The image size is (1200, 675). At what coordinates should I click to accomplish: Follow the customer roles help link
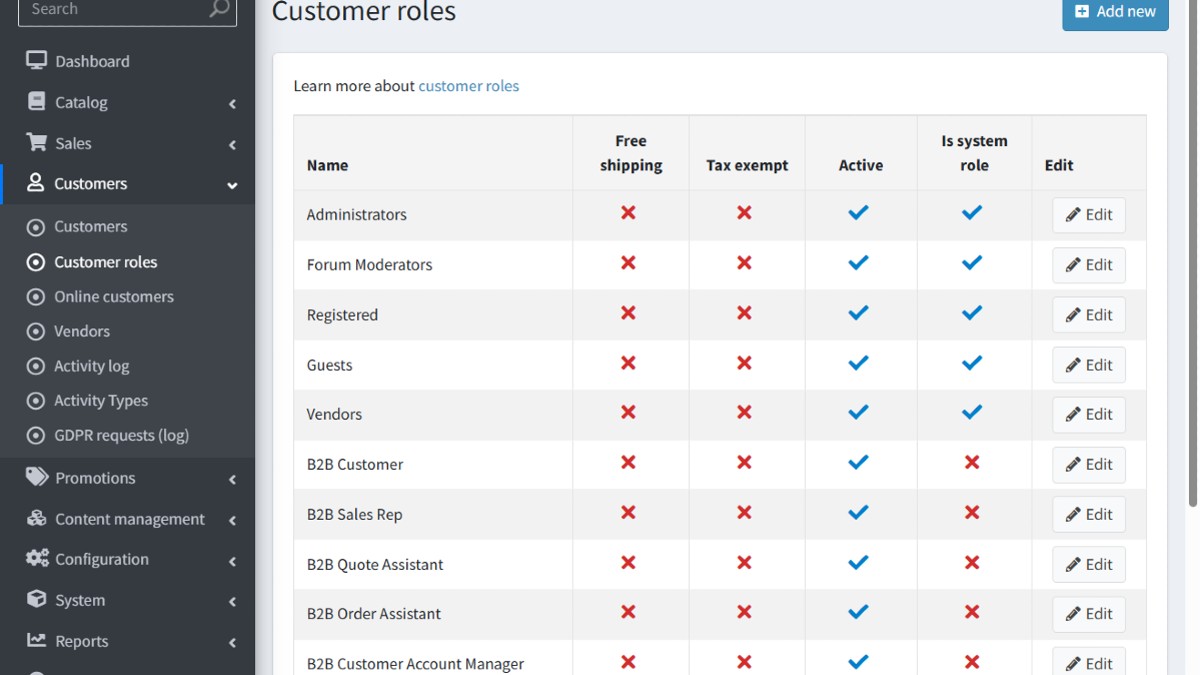pos(468,86)
